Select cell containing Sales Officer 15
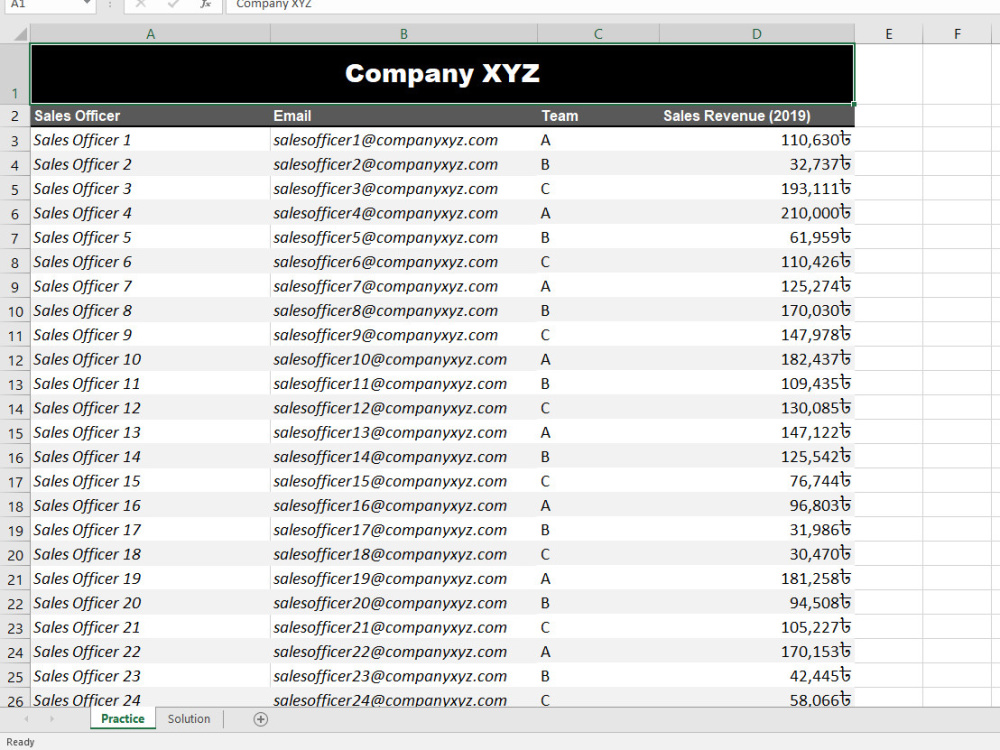 click(x=151, y=482)
